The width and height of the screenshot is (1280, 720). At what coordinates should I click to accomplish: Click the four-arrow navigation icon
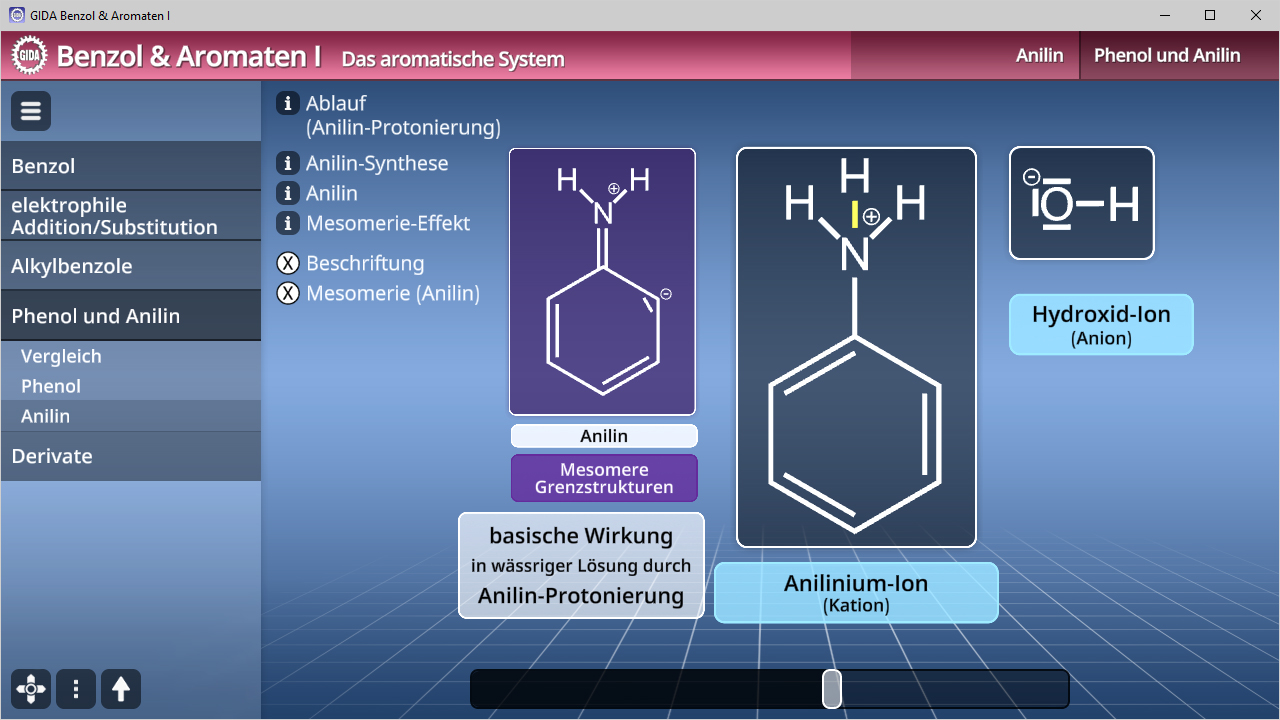point(31,689)
